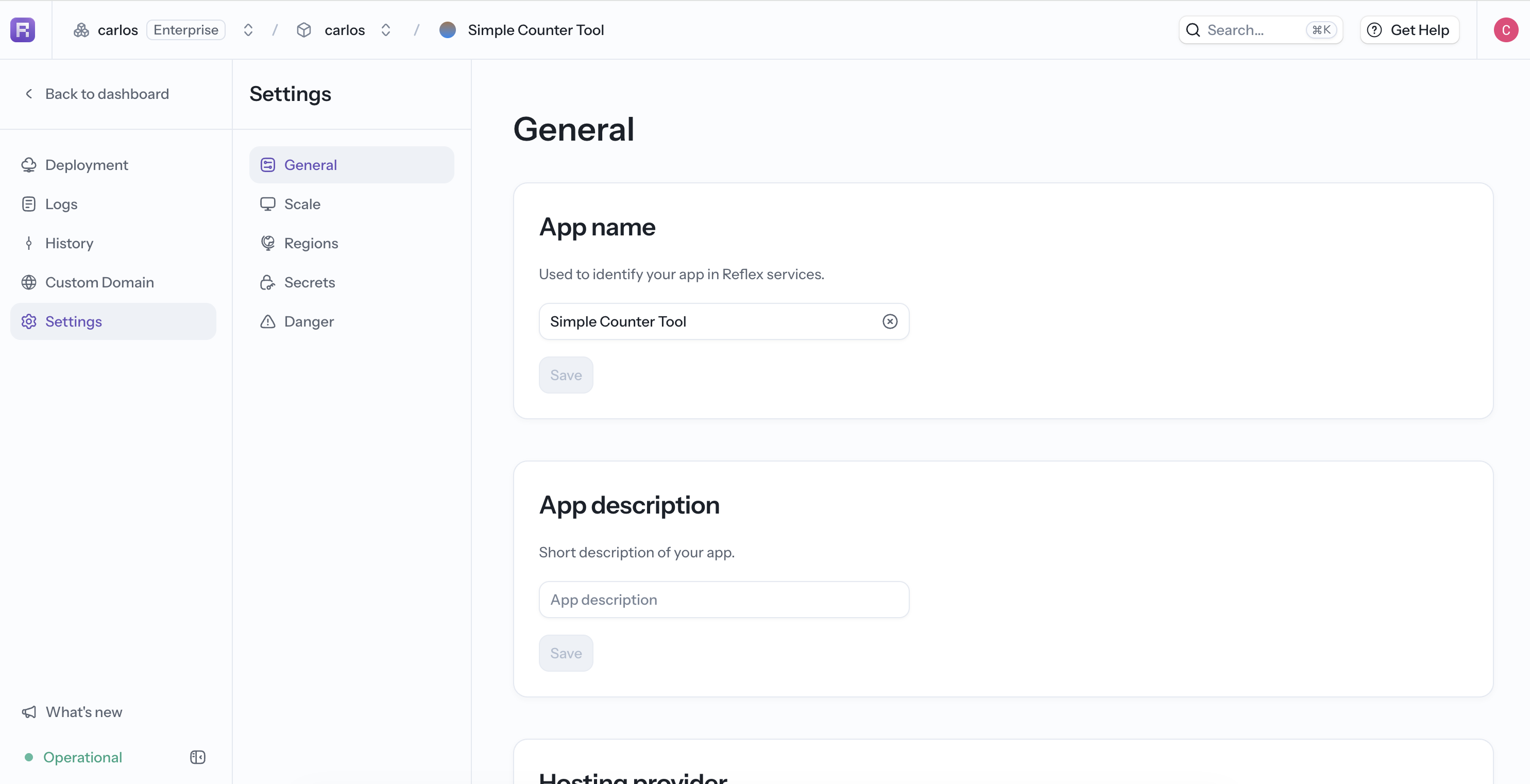
Task: Click the carlos project name
Action: 345,30
